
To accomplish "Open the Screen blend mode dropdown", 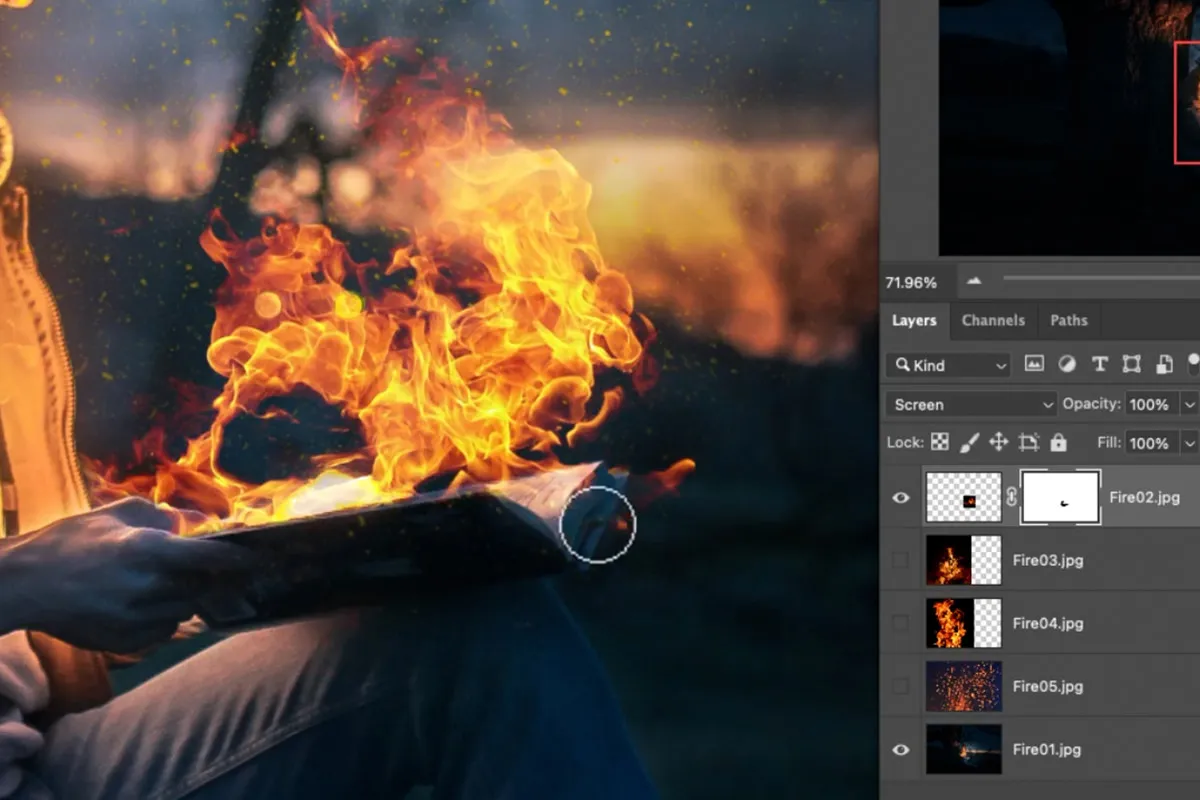I will click(x=970, y=404).
